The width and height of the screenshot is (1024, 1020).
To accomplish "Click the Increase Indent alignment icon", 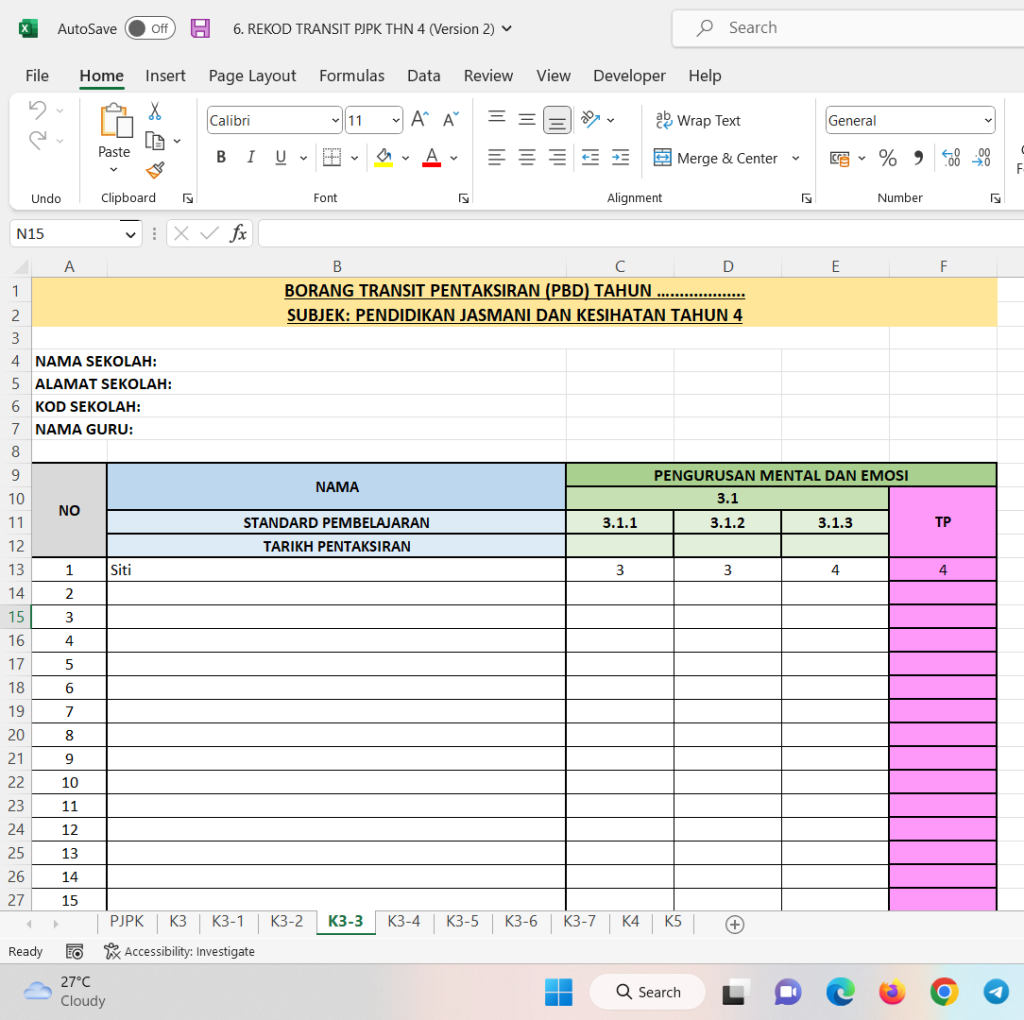I will [620, 158].
